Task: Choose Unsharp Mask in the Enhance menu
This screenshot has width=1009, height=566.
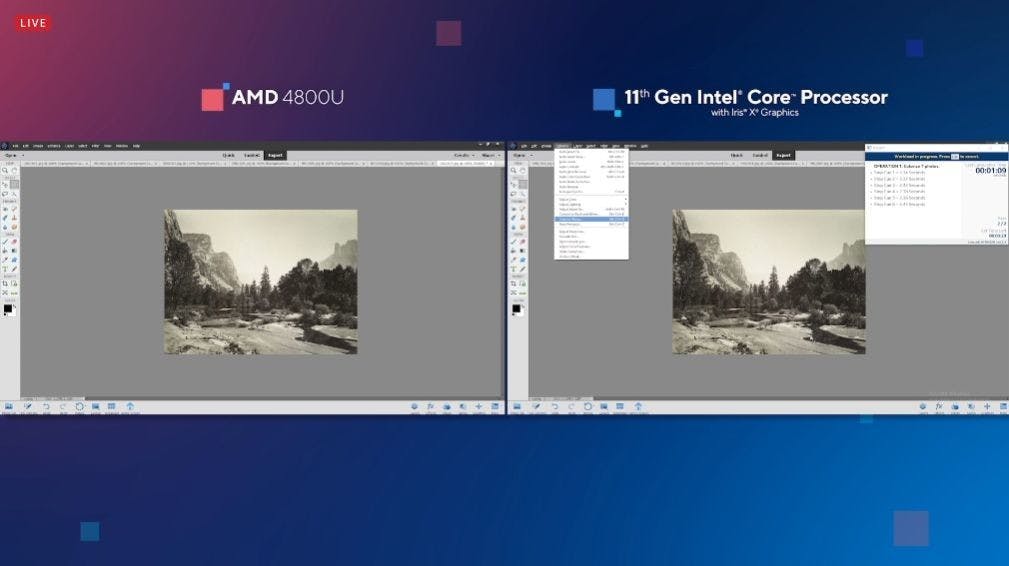Action: 591,257
